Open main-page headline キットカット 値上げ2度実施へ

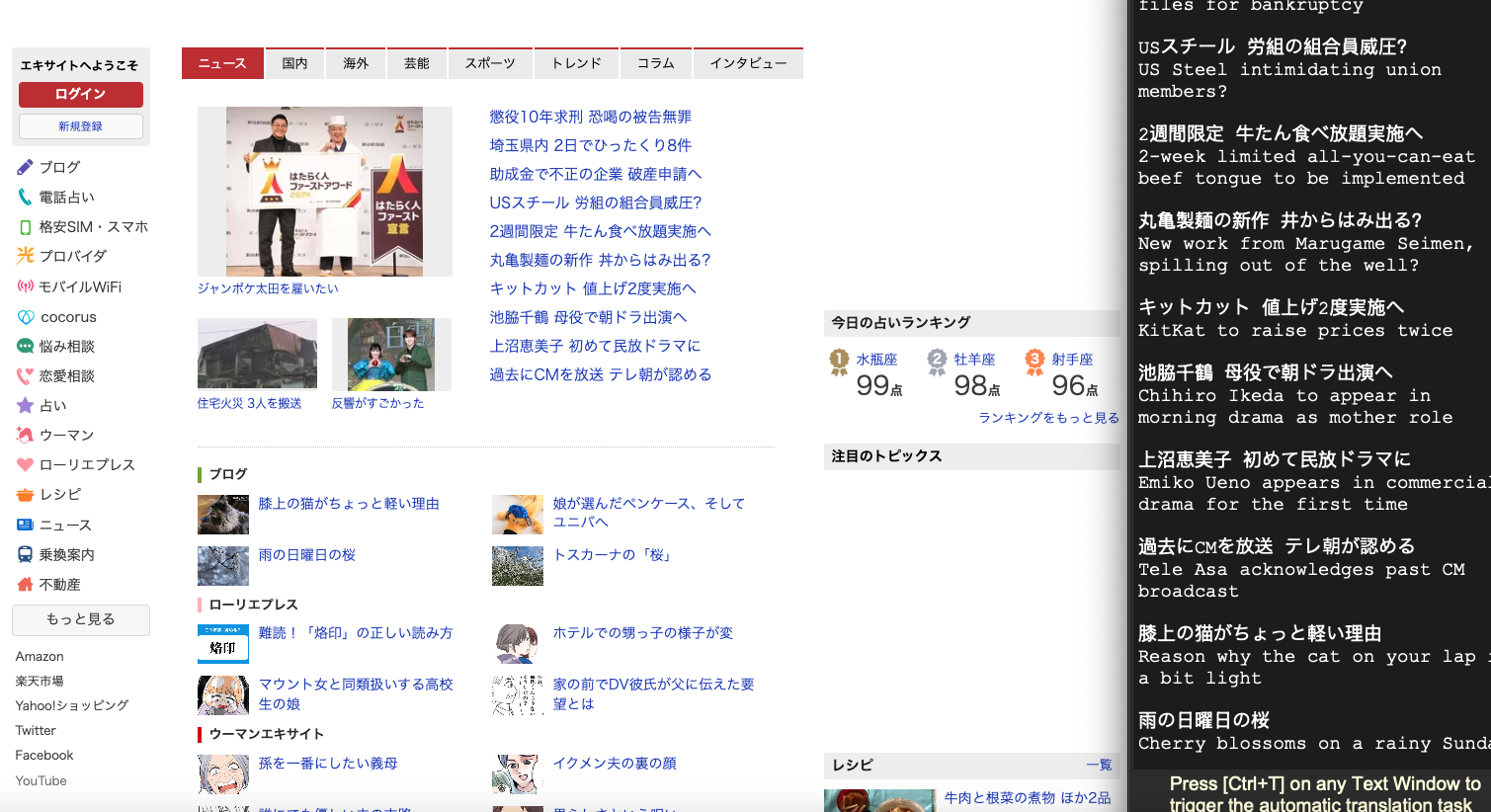[x=593, y=288]
